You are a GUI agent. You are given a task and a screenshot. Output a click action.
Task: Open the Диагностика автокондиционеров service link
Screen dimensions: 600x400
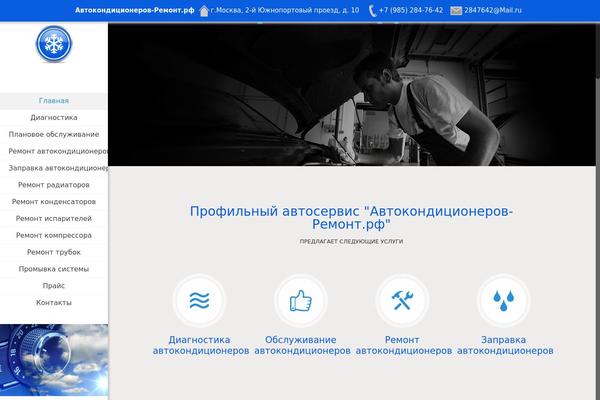pyautogui.click(x=201, y=345)
